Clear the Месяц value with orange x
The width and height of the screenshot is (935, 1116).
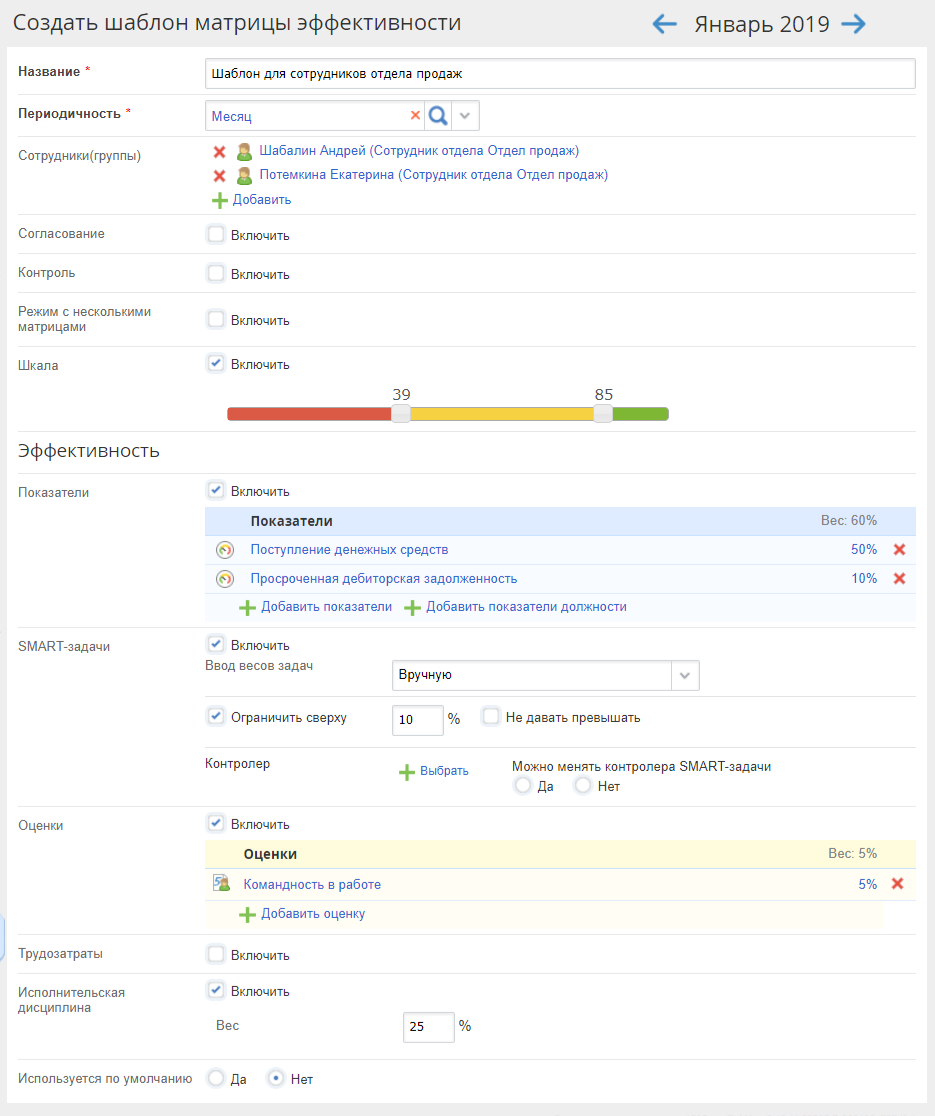[x=415, y=116]
